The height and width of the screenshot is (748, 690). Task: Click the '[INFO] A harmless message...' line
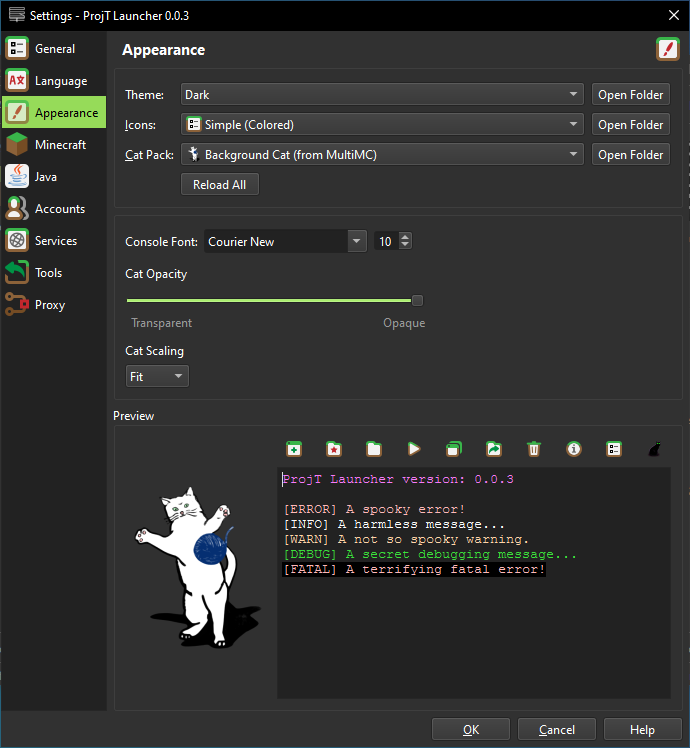coord(394,524)
